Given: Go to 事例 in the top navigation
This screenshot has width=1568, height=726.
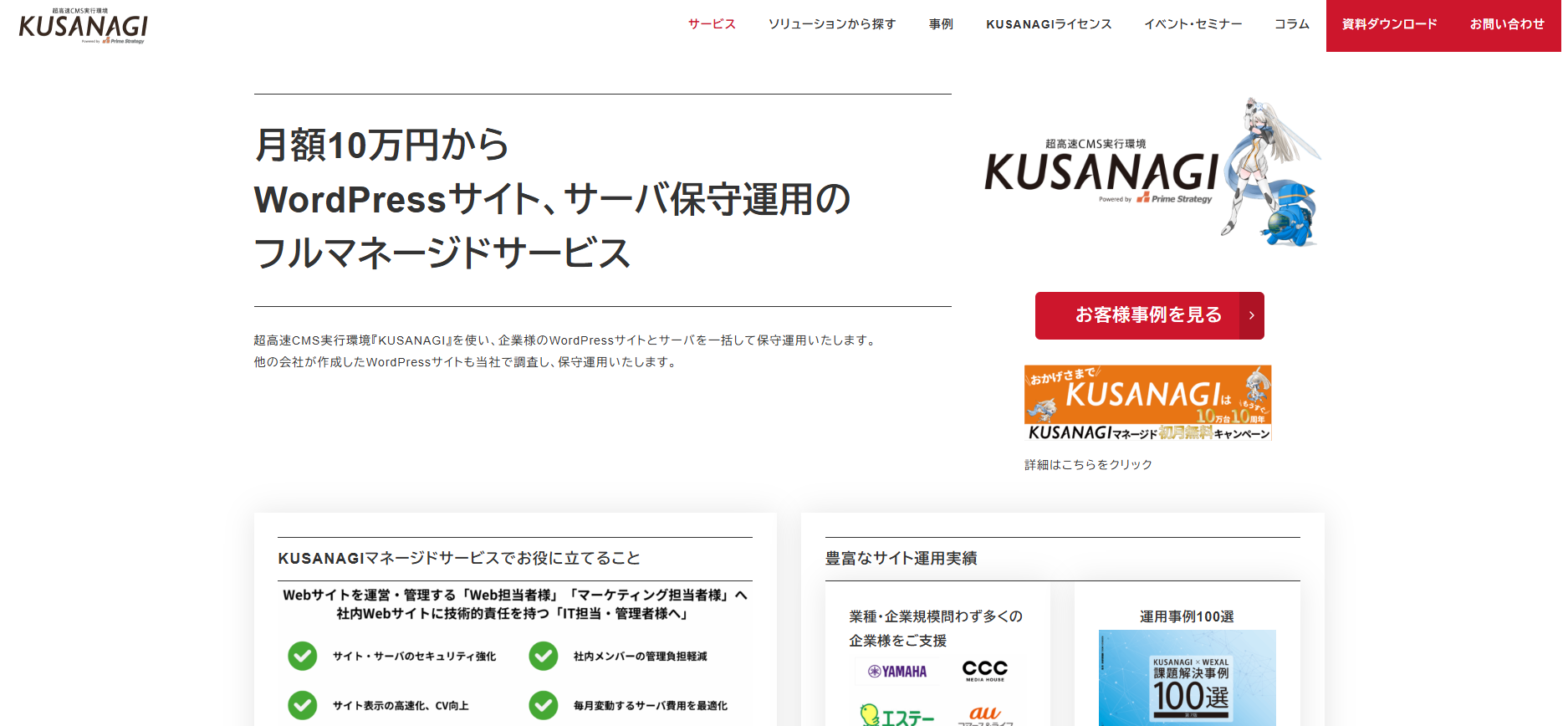Looking at the screenshot, I should [941, 24].
